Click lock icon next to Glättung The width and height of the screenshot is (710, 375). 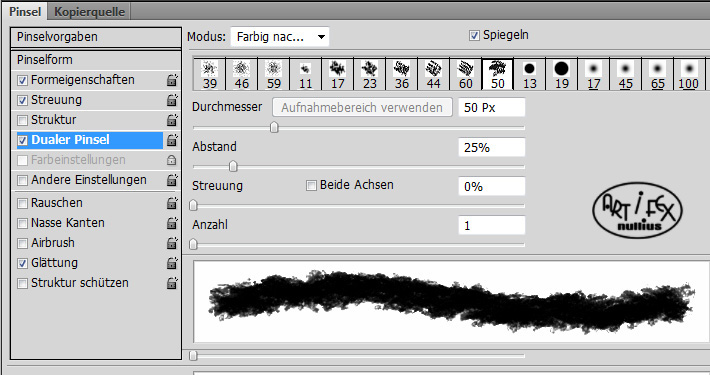click(x=172, y=263)
